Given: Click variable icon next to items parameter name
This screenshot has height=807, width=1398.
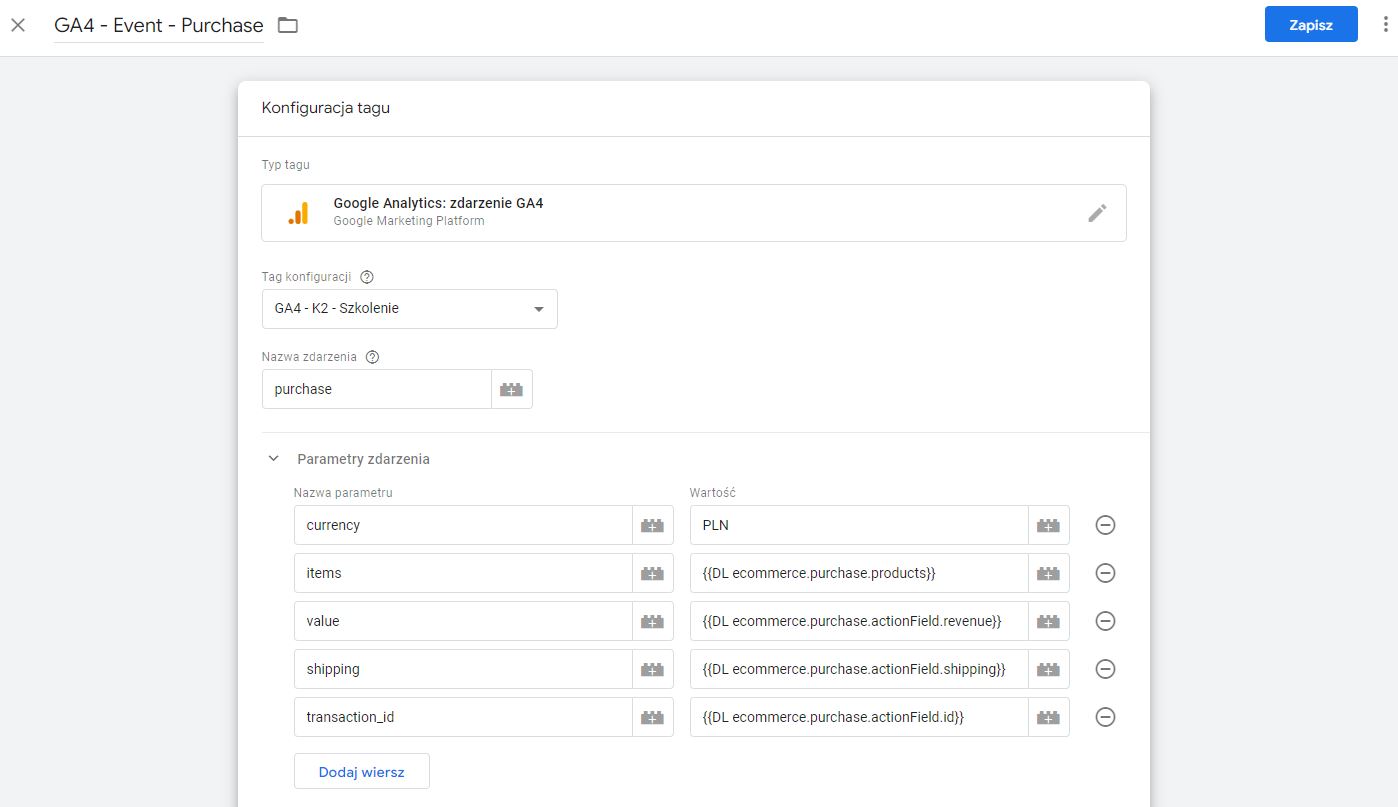Looking at the screenshot, I should pos(652,573).
